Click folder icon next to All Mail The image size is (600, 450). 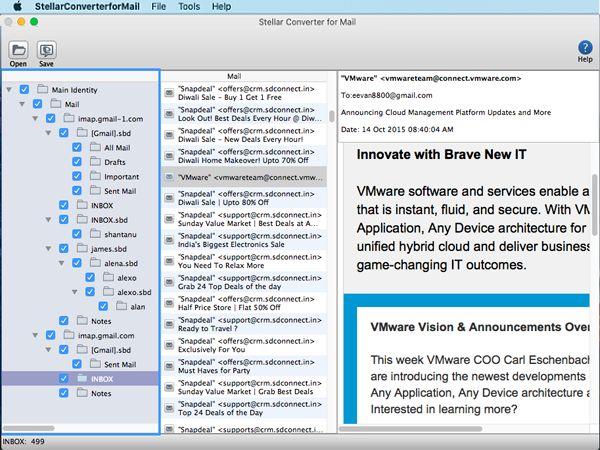click(95, 147)
